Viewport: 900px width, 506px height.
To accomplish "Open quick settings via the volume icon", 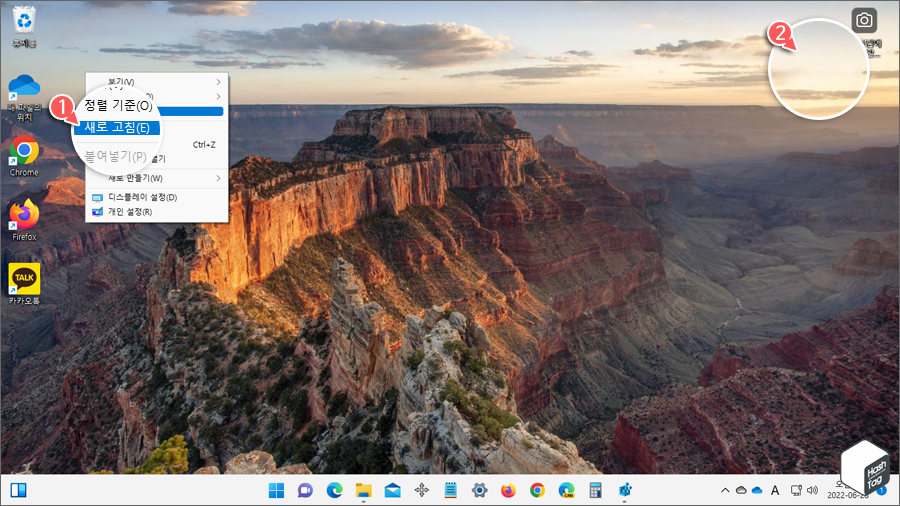I will pos(812,491).
